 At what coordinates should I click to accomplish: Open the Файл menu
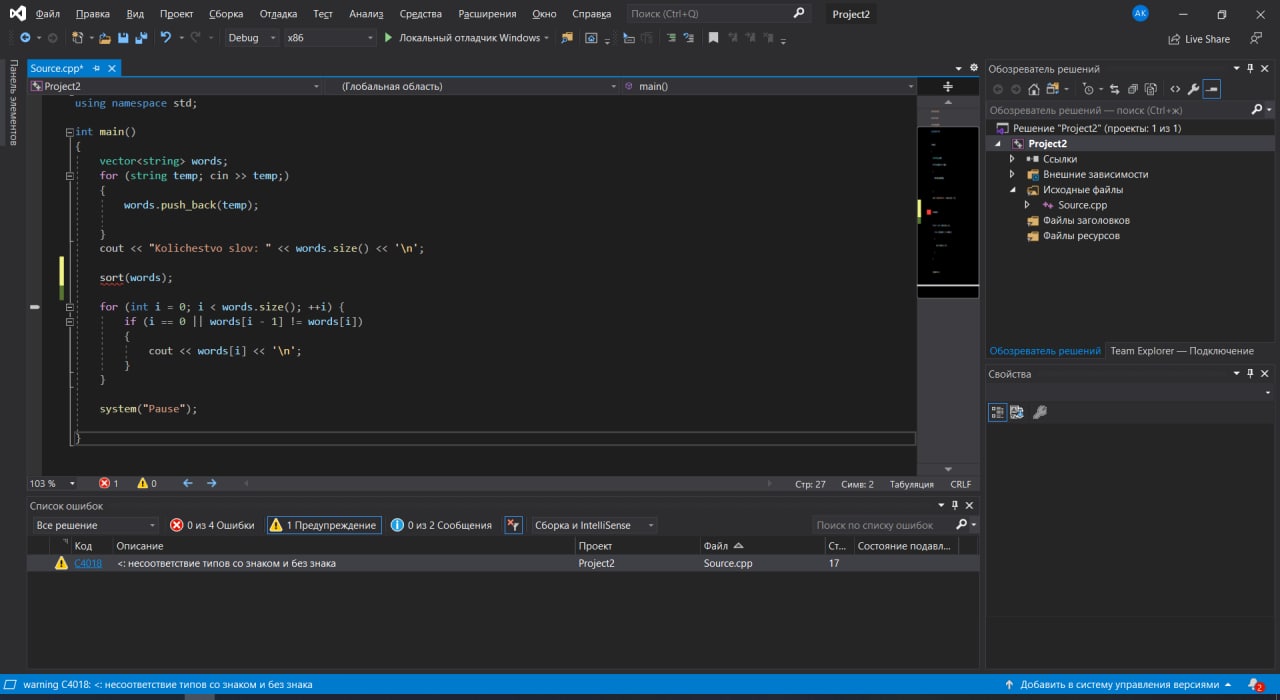pos(47,14)
